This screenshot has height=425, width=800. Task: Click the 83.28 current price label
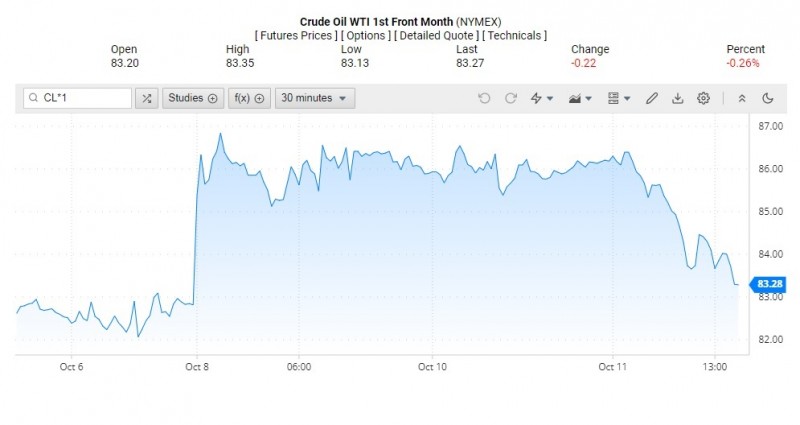767,284
